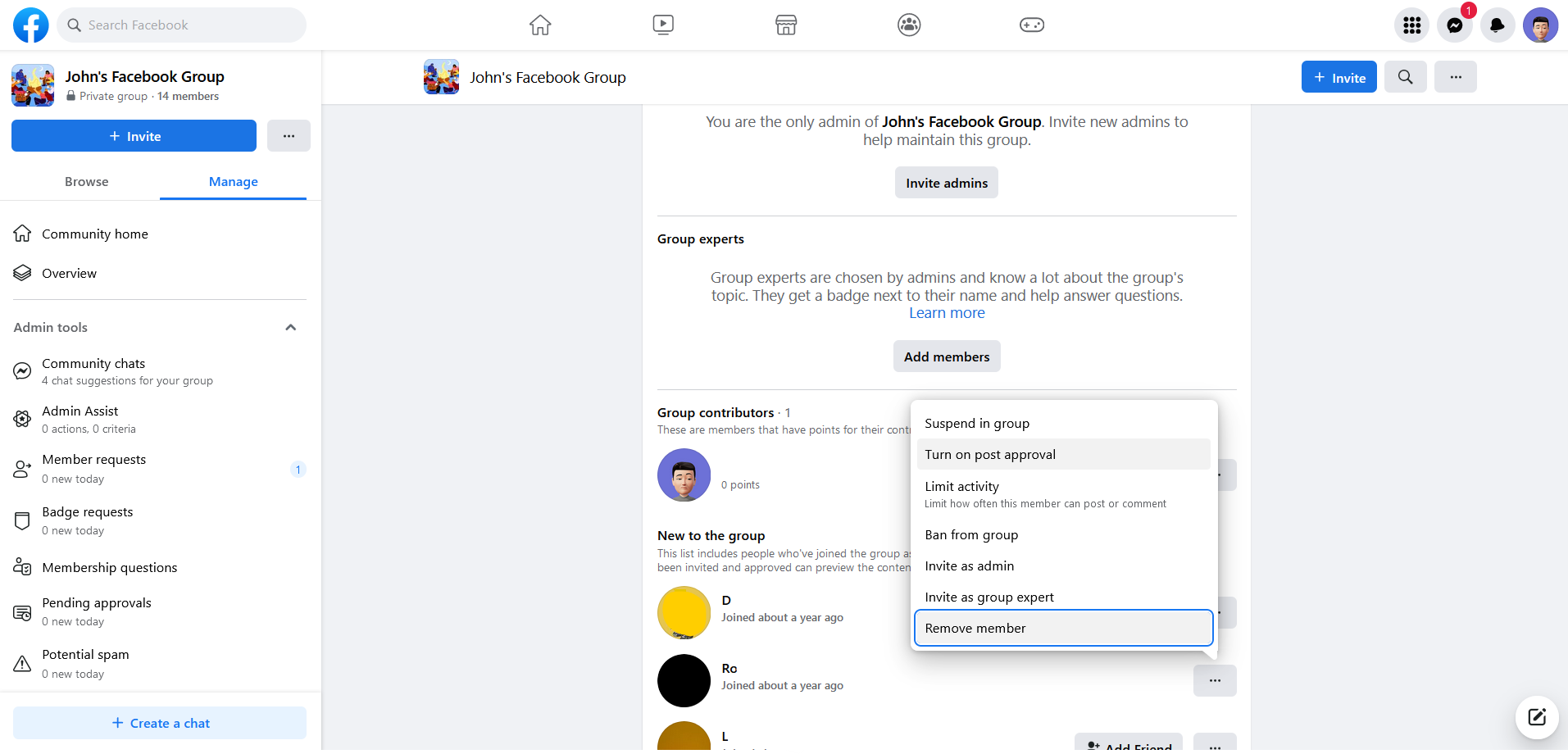Open the Marketplace icon

tap(786, 25)
